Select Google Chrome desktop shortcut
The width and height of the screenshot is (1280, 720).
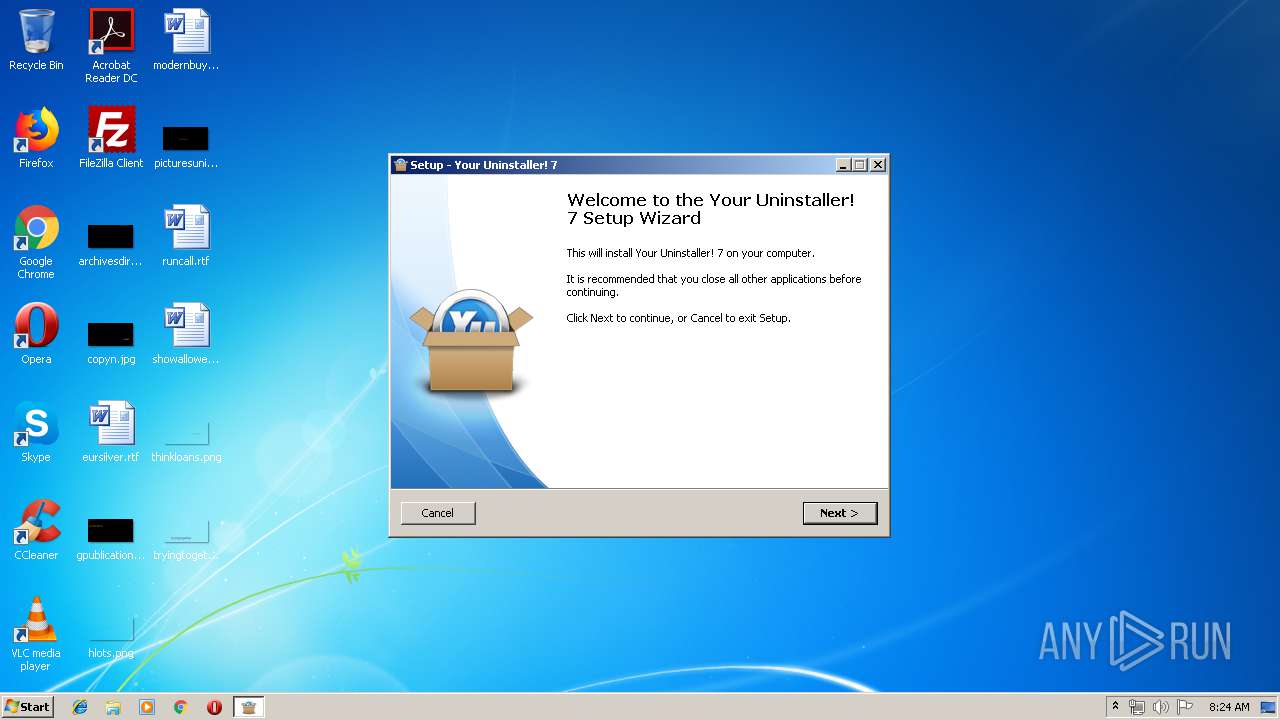[x=36, y=242]
